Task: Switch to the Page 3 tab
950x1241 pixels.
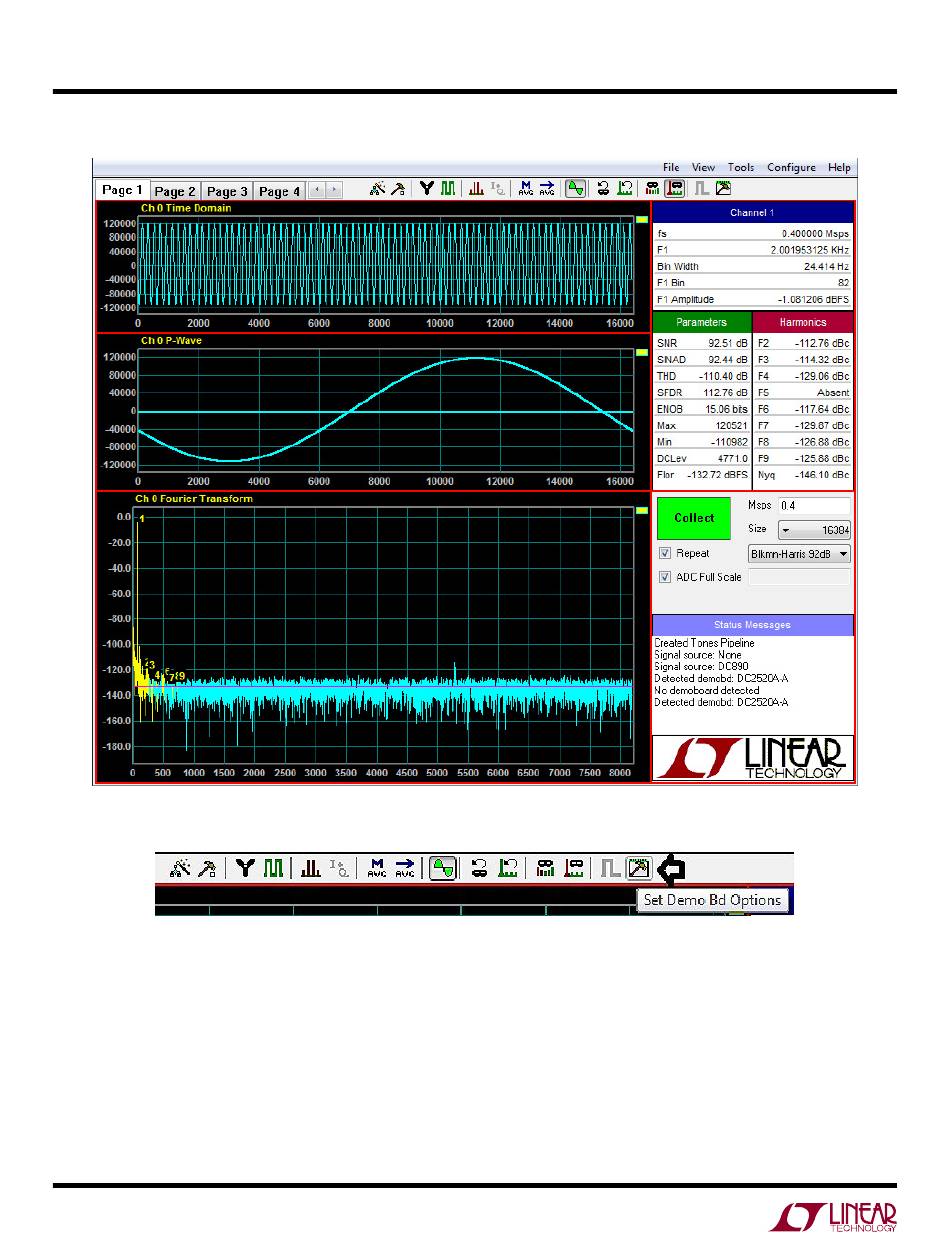Action: click(227, 191)
